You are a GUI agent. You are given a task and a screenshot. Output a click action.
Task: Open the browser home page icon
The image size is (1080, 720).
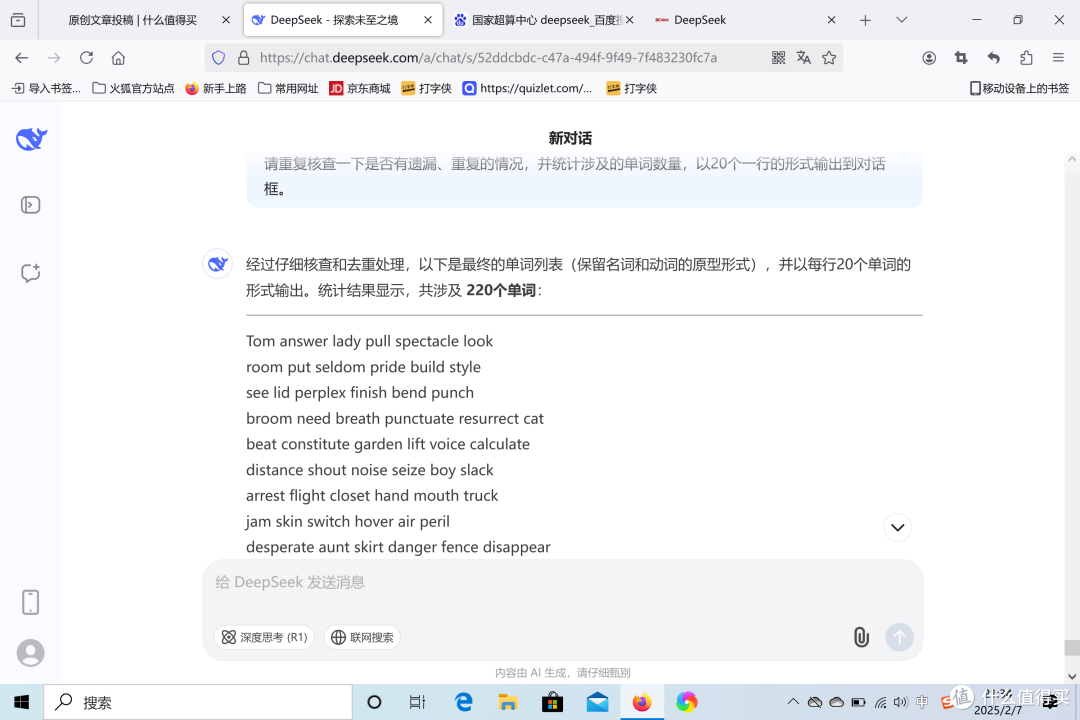[x=118, y=58]
